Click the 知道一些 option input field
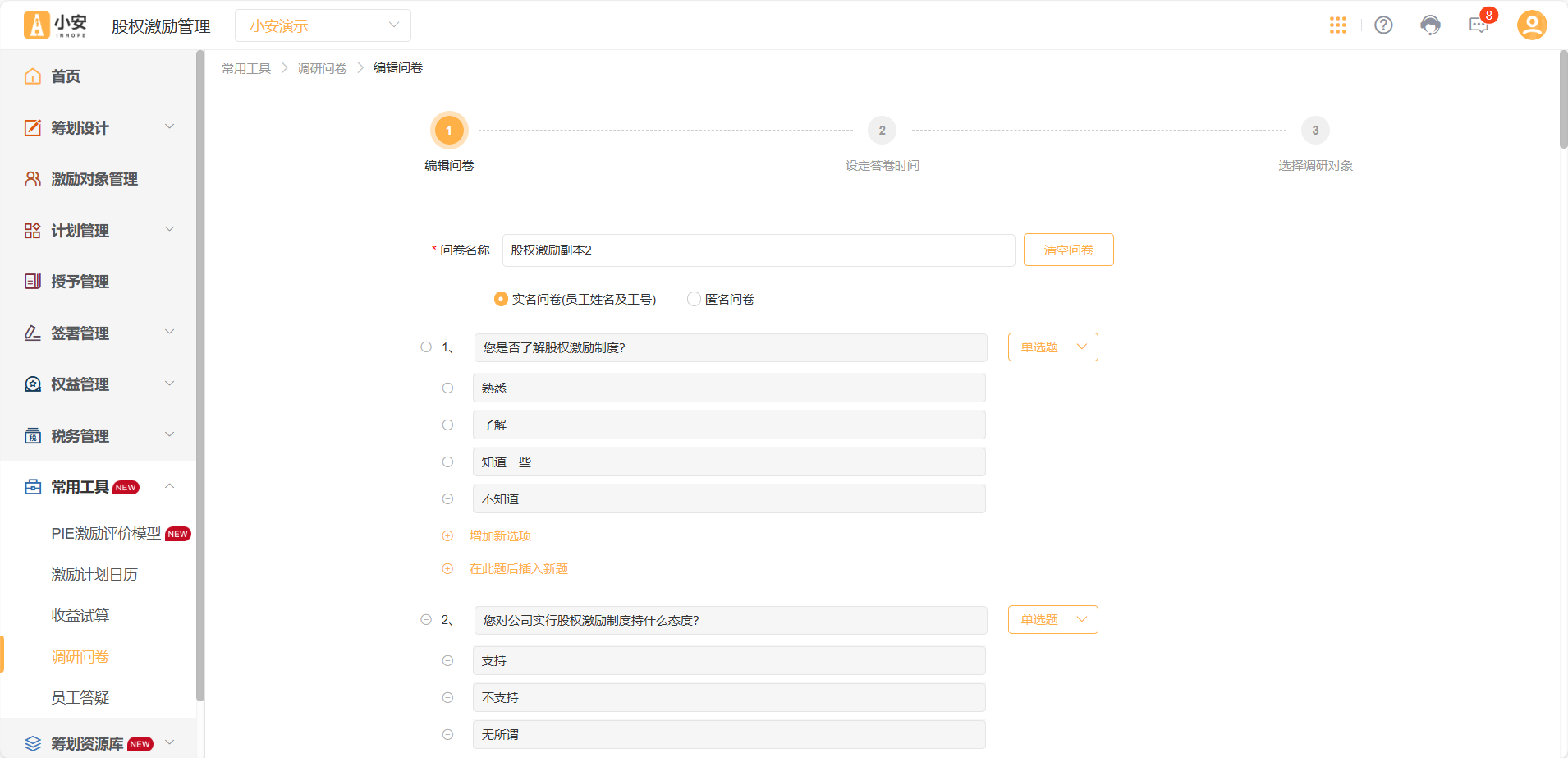 pyautogui.click(x=729, y=462)
